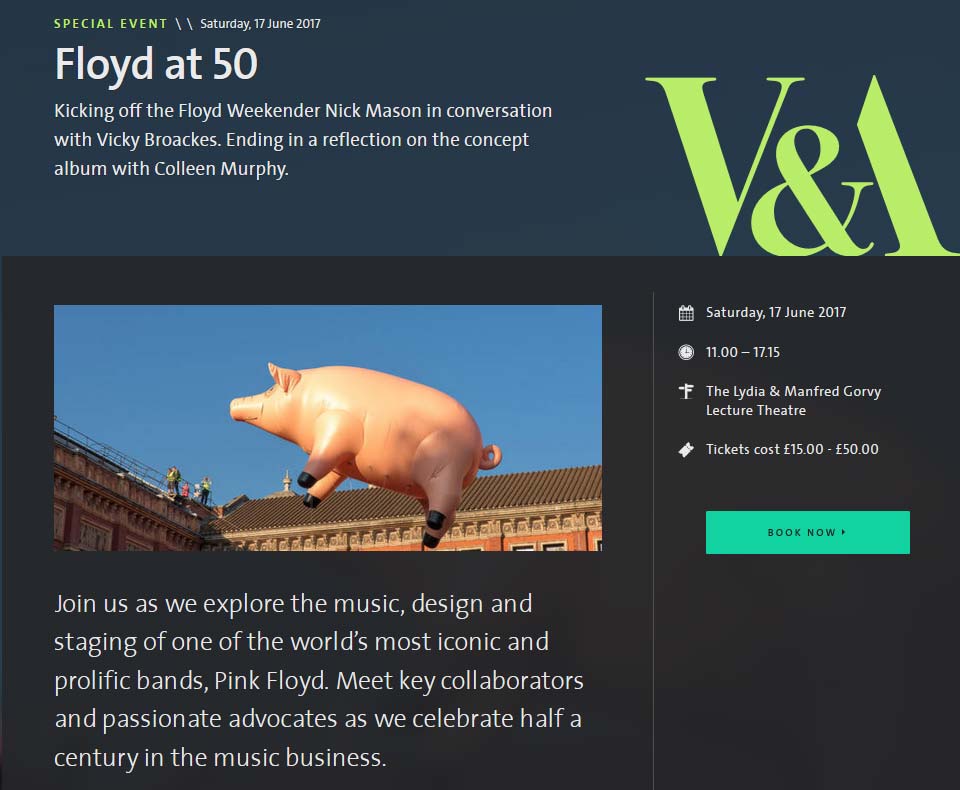The width and height of the screenshot is (960, 790).
Task: Click the calendar icon beside the date
Action: click(686, 313)
